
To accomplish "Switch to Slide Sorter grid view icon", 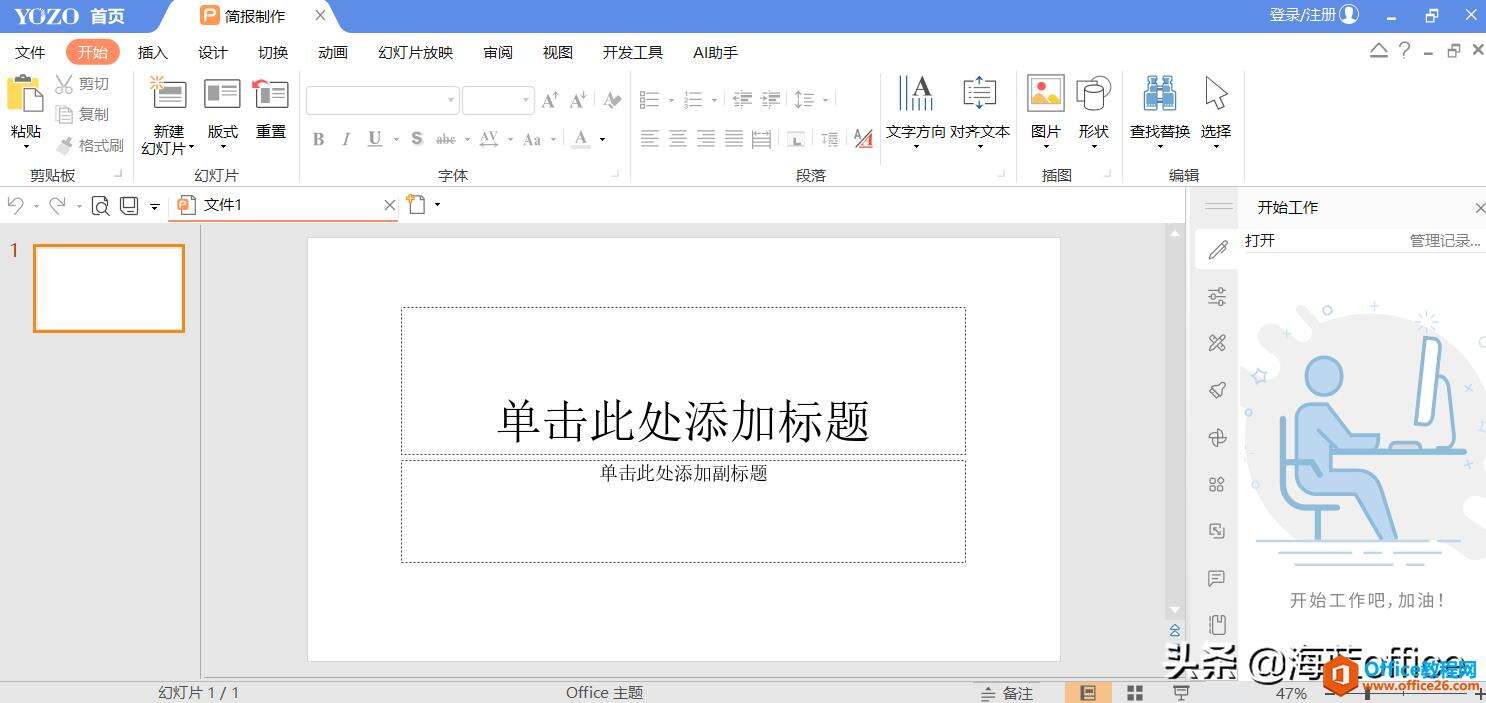I will pos(1135,693).
